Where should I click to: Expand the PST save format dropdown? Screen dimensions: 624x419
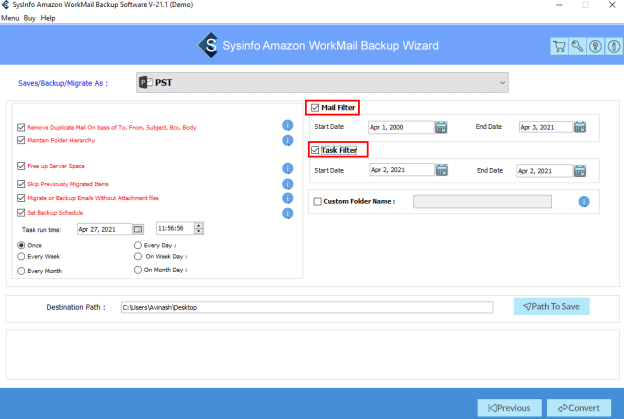point(322,83)
